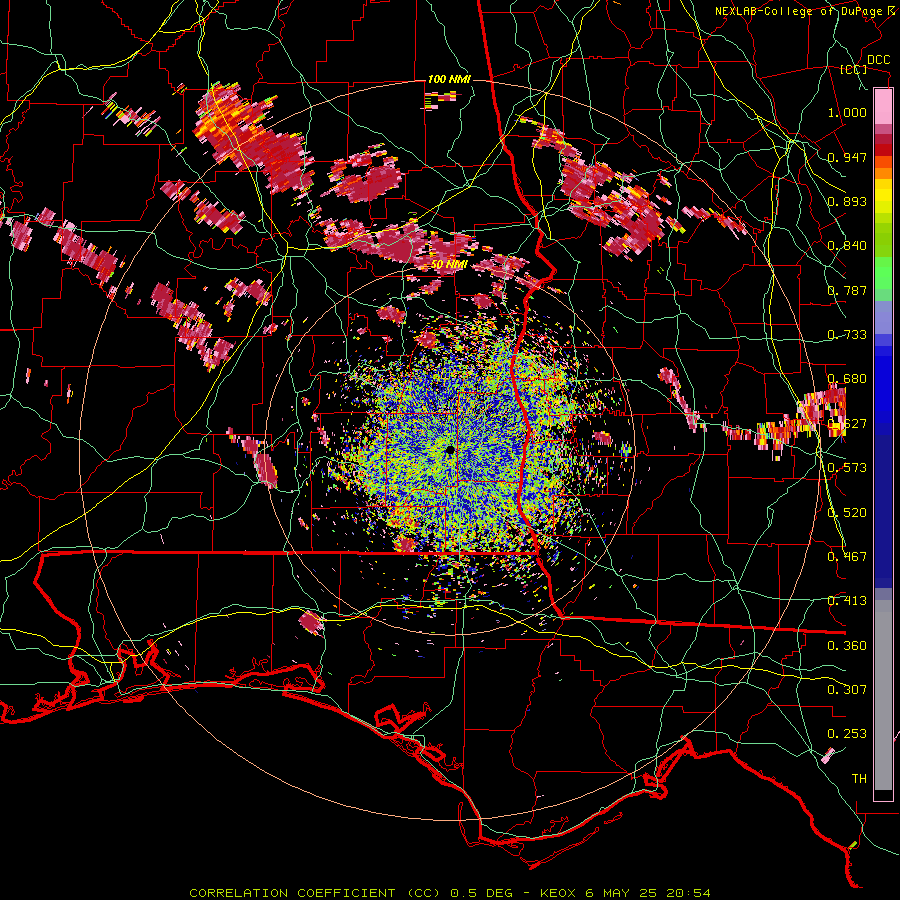
Task: Click the 100 NMI range ring label
Action: tap(449, 79)
